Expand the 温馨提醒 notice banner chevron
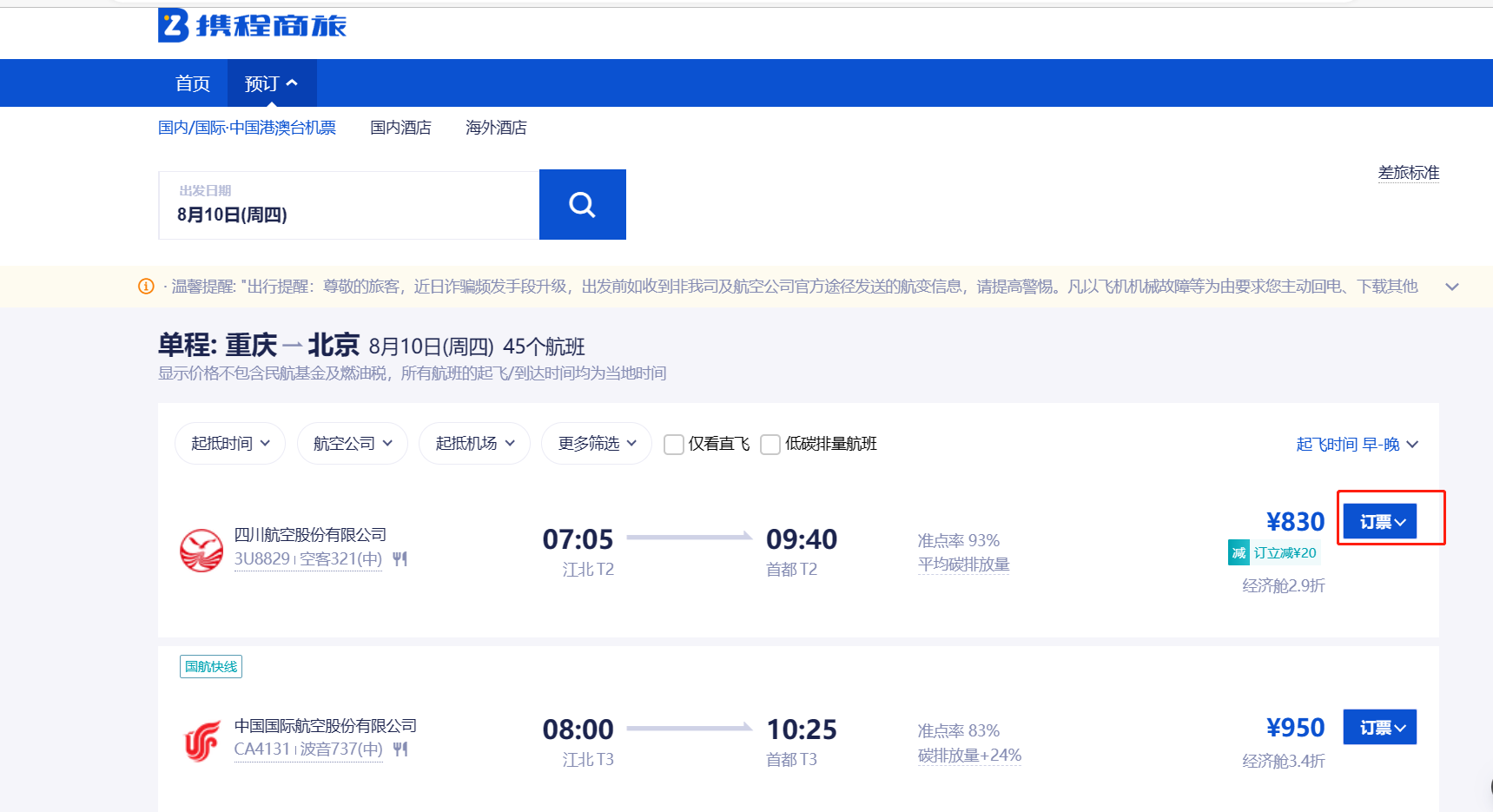1493x812 pixels. 1452,287
